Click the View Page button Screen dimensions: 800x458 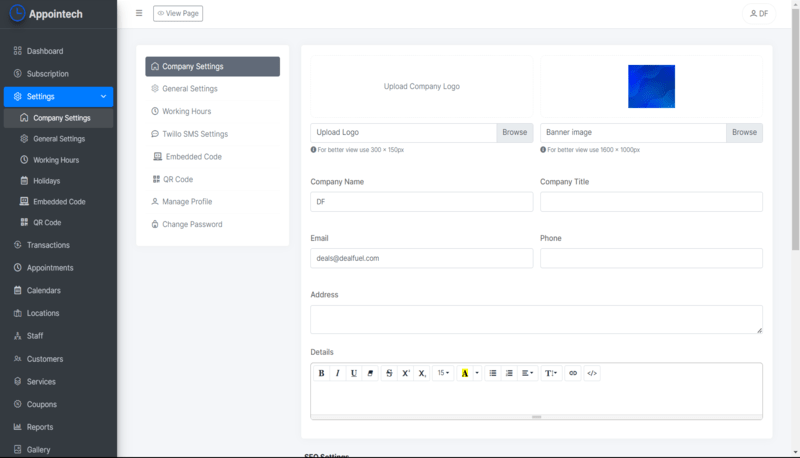[178, 13]
